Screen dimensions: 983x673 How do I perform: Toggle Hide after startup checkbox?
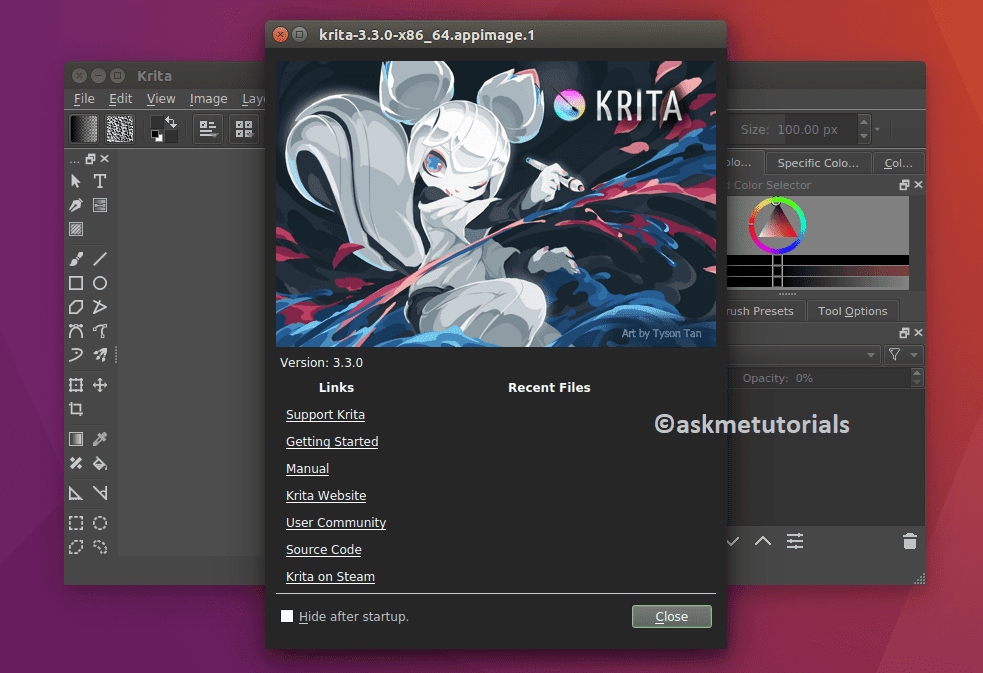(286, 616)
